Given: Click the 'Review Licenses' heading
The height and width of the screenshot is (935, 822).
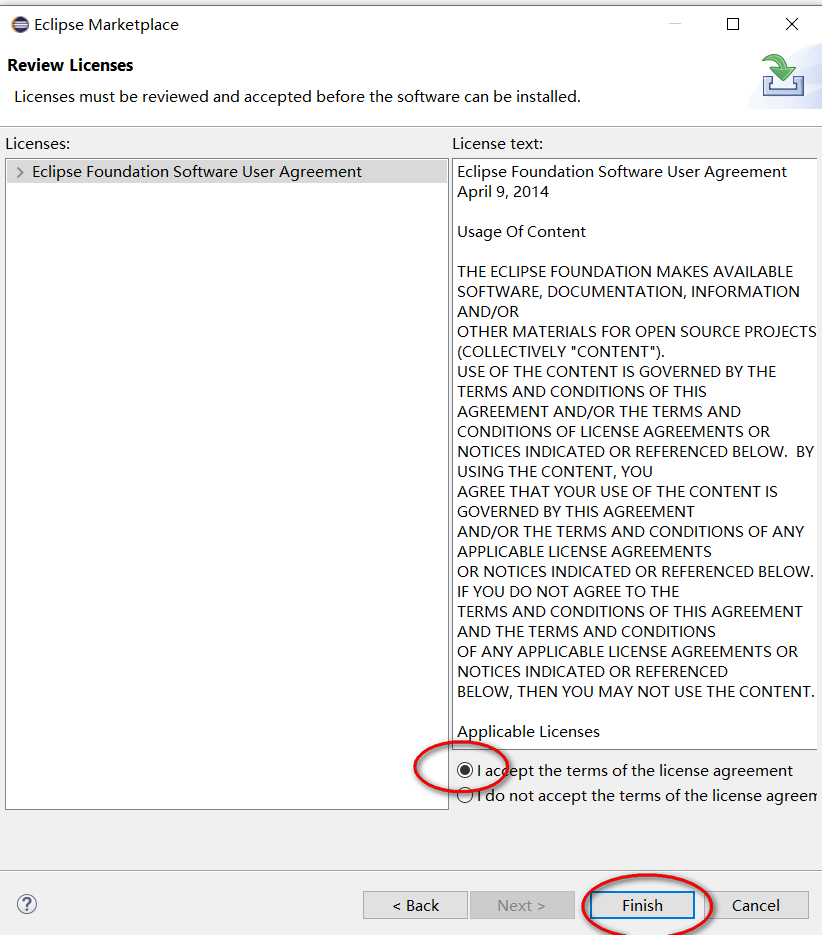Looking at the screenshot, I should click(70, 65).
